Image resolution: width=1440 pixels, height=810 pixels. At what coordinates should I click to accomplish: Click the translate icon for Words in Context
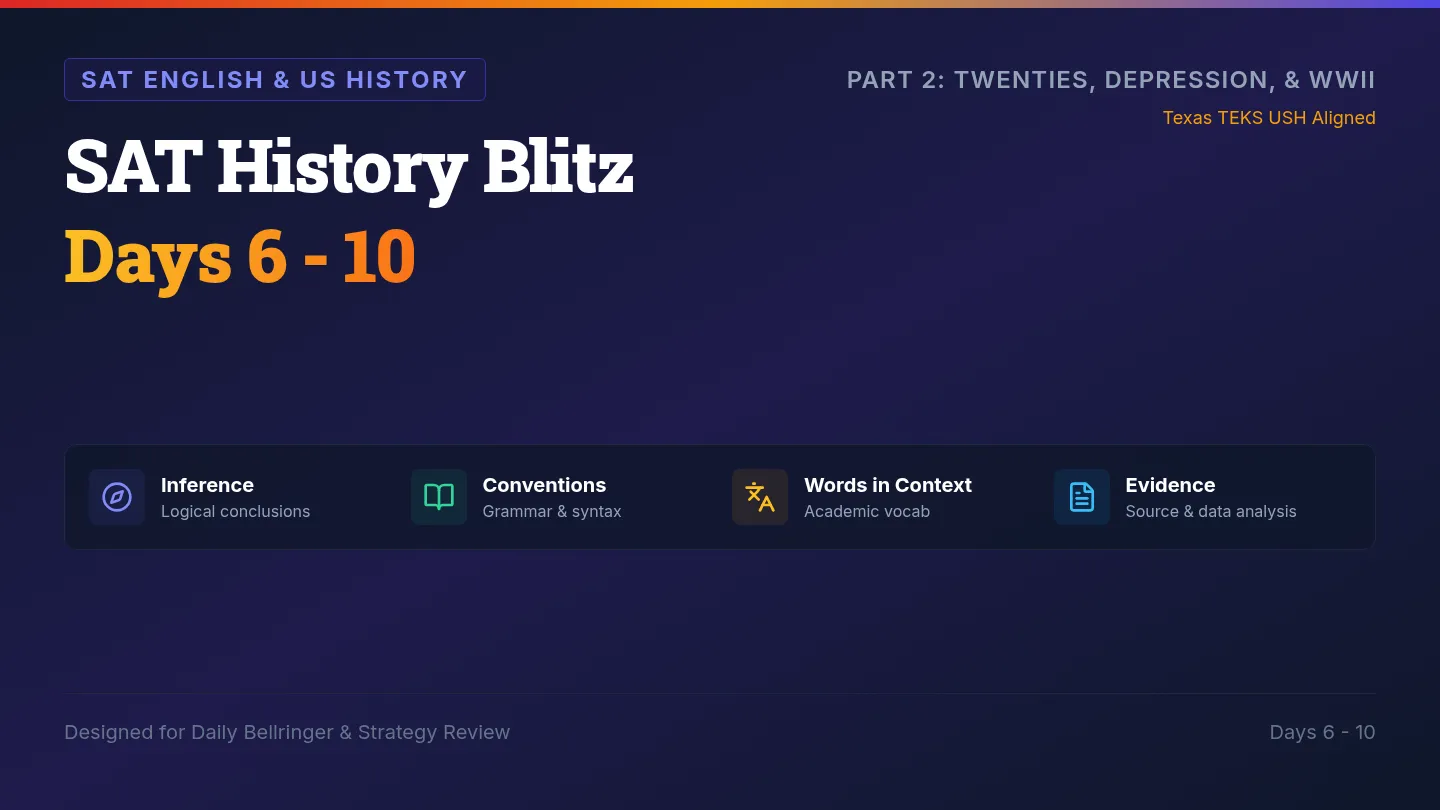click(760, 497)
